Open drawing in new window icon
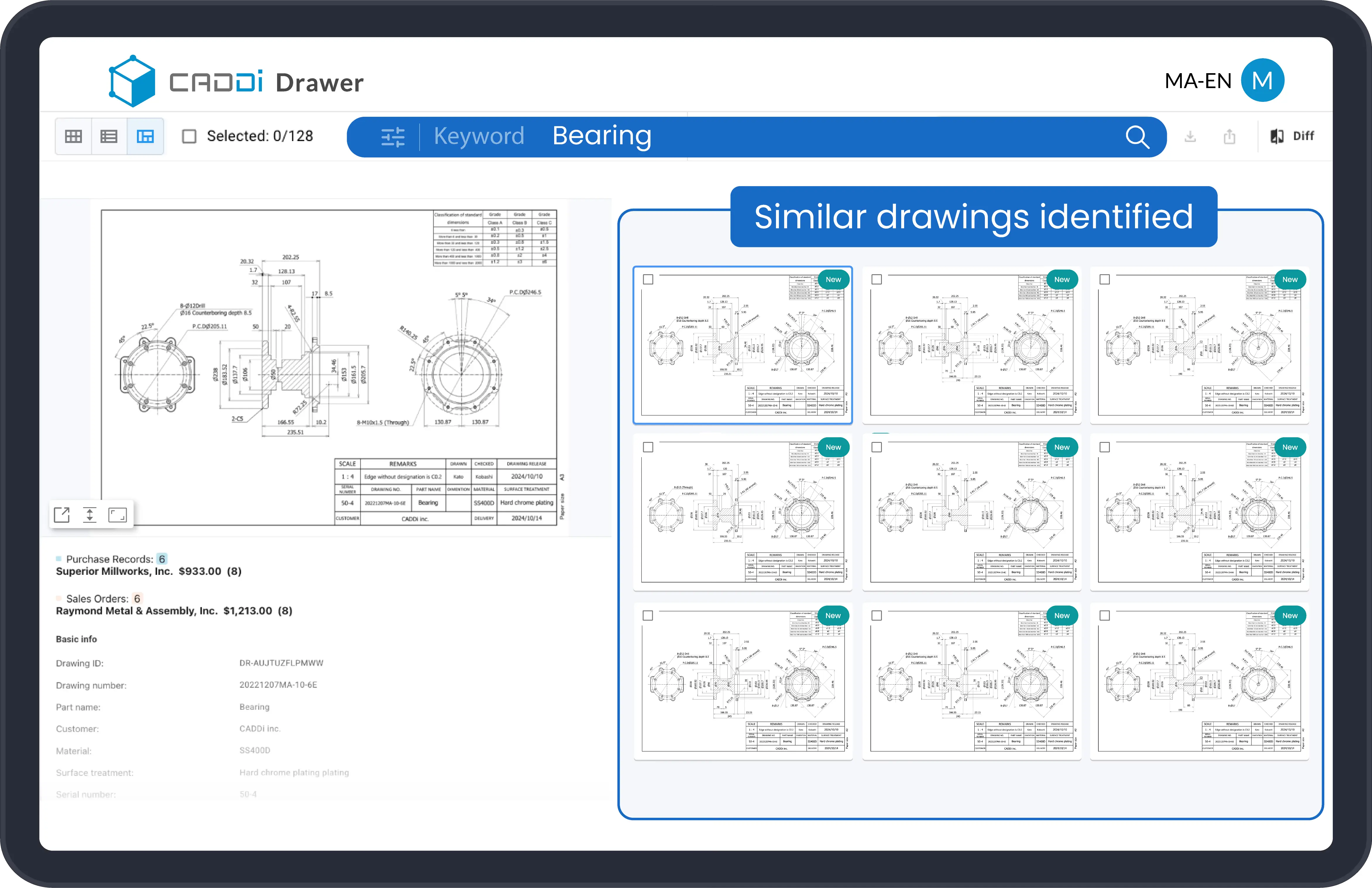Viewport: 1372px width, 888px height. pos(62,515)
